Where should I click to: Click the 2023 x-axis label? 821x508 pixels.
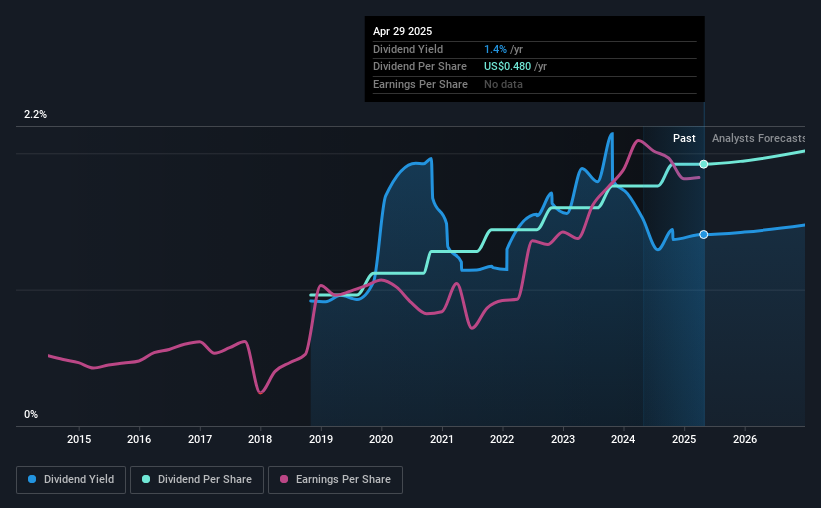pyautogui.click(x=563, y=439)
